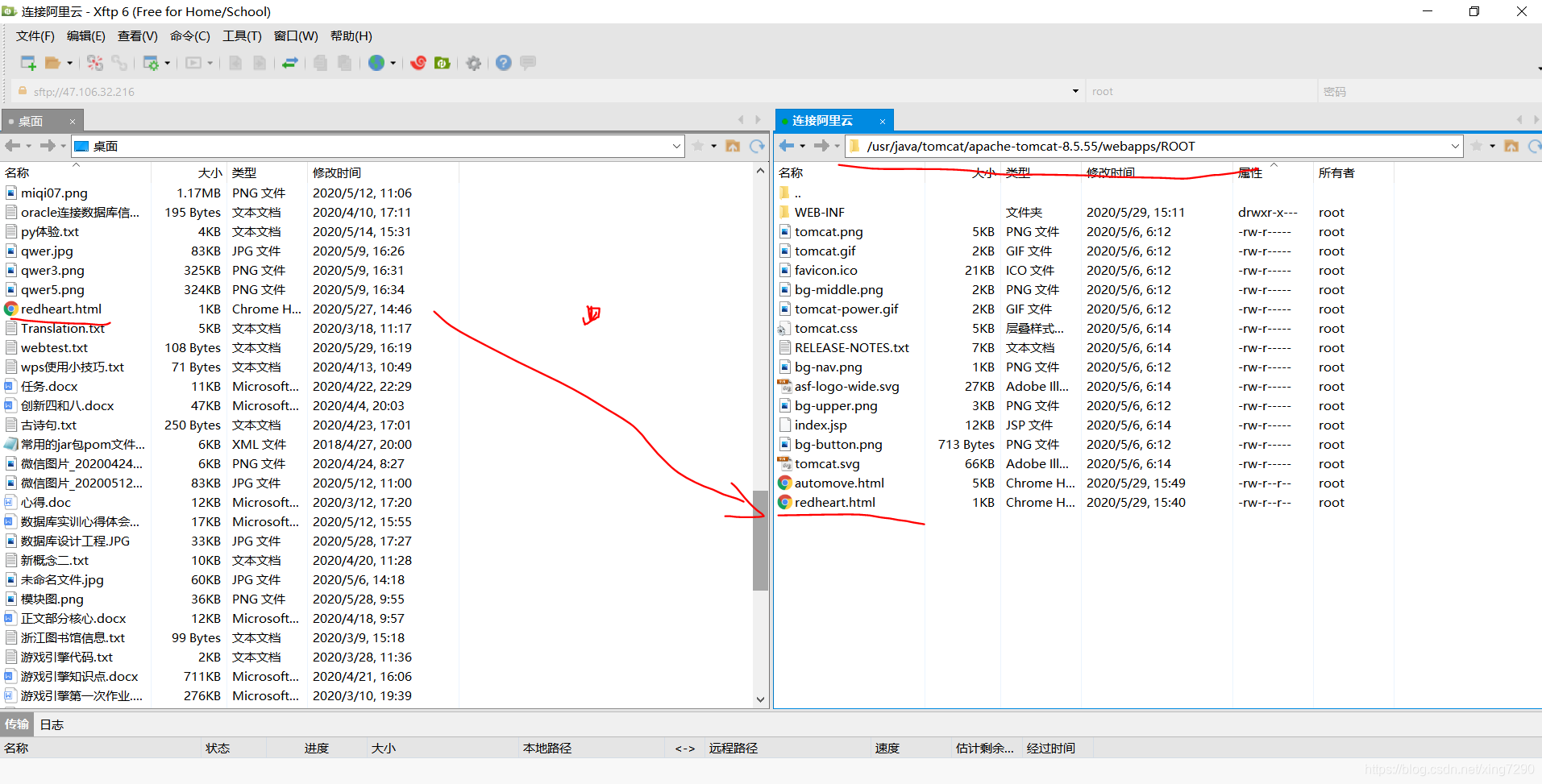Expand open-session folder dropdown arrow
Image resolution: width=1542 pixels, height=784 pixels.
(69, 63)
